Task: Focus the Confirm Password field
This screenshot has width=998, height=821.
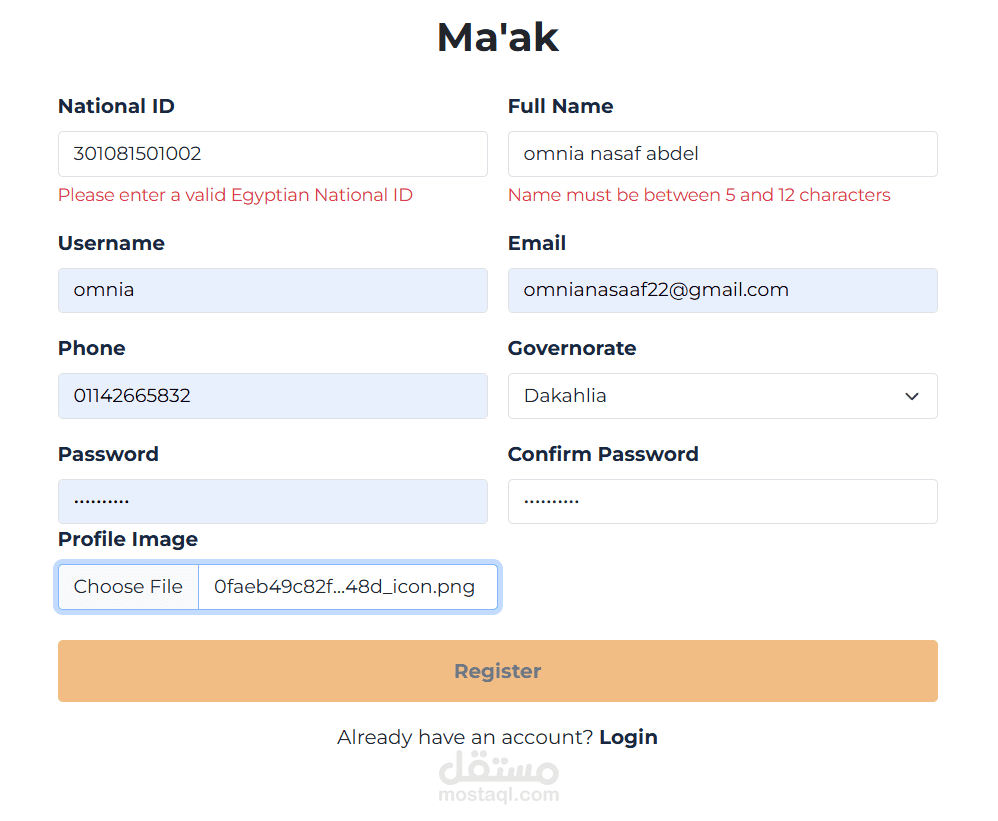Action: click(x=722, y=502)
